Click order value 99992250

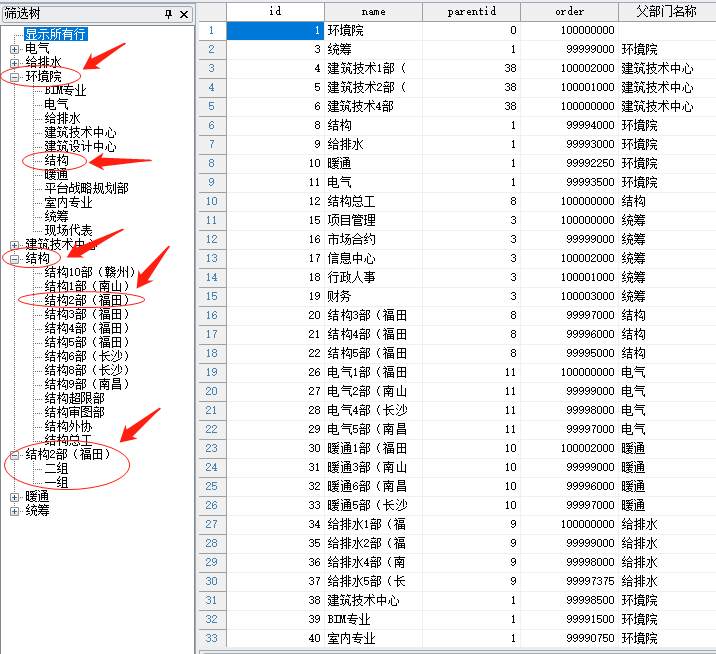(569, 164)
